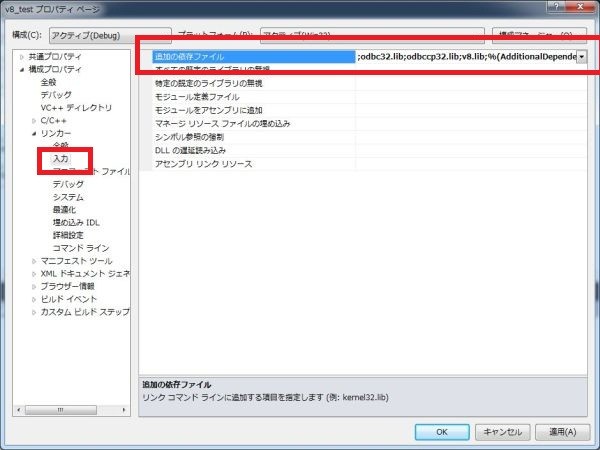Expand the 共通プロパティ tree node
Screen dimensions: 600x450
point(21,57)
